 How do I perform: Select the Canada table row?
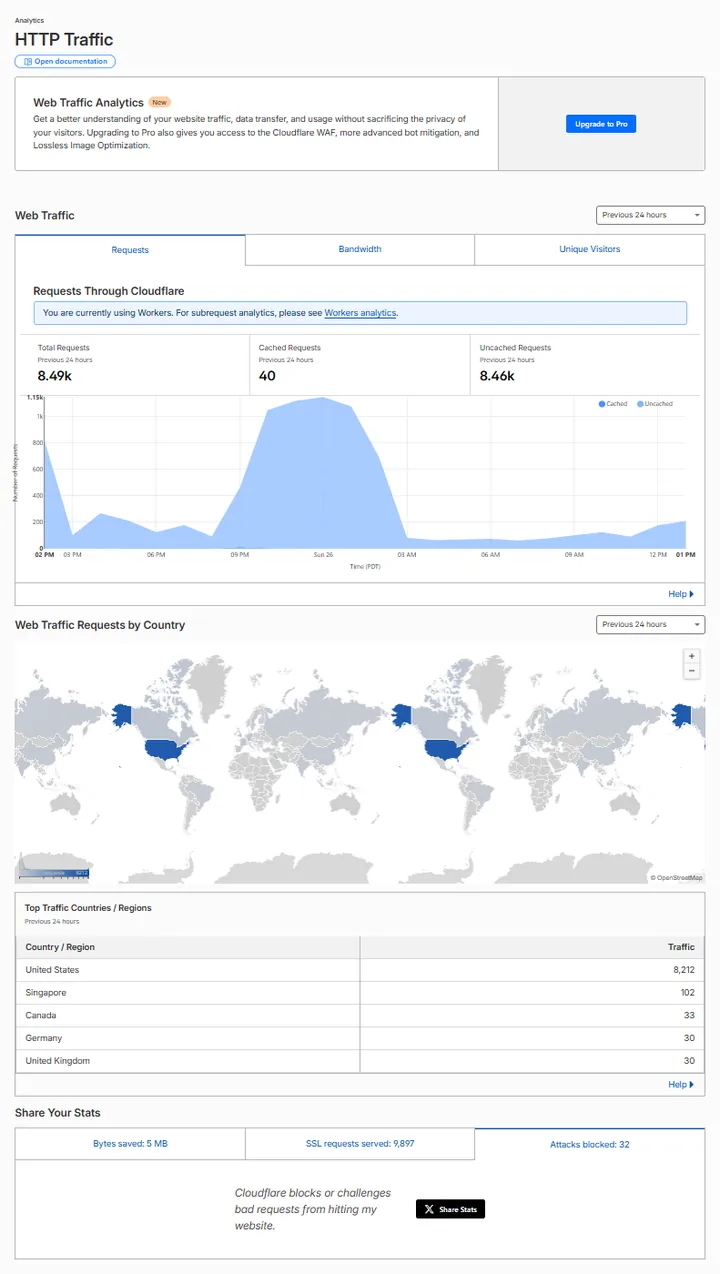coord(360,1016)
